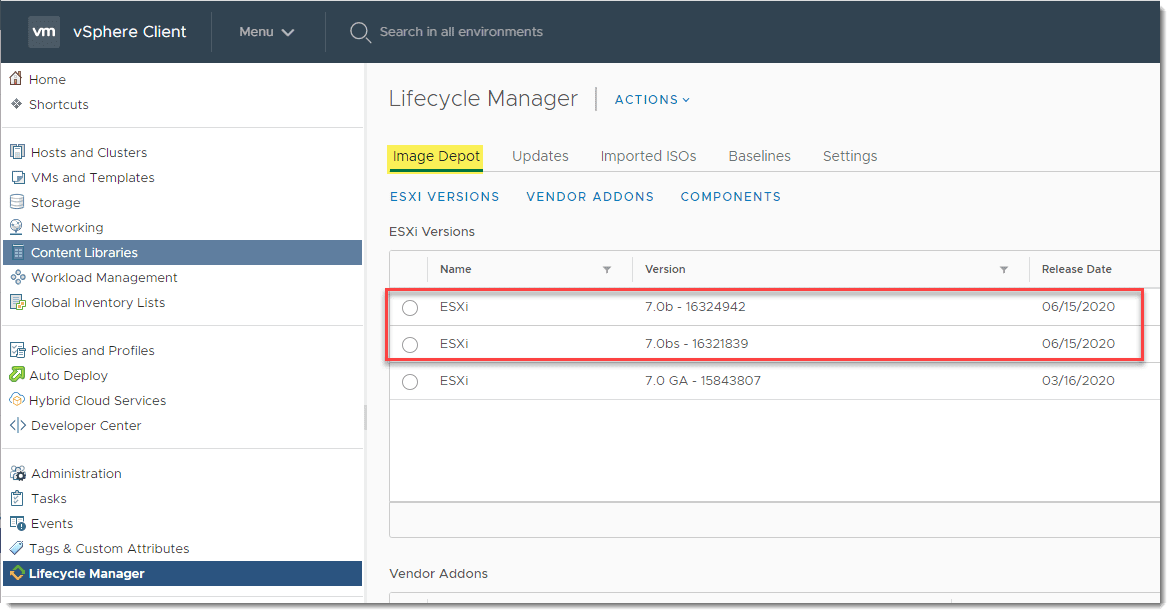Jump to VENDOR ADDONS section link
Image resolution: width=1172 pixels, height=615 pixels.
590,197
